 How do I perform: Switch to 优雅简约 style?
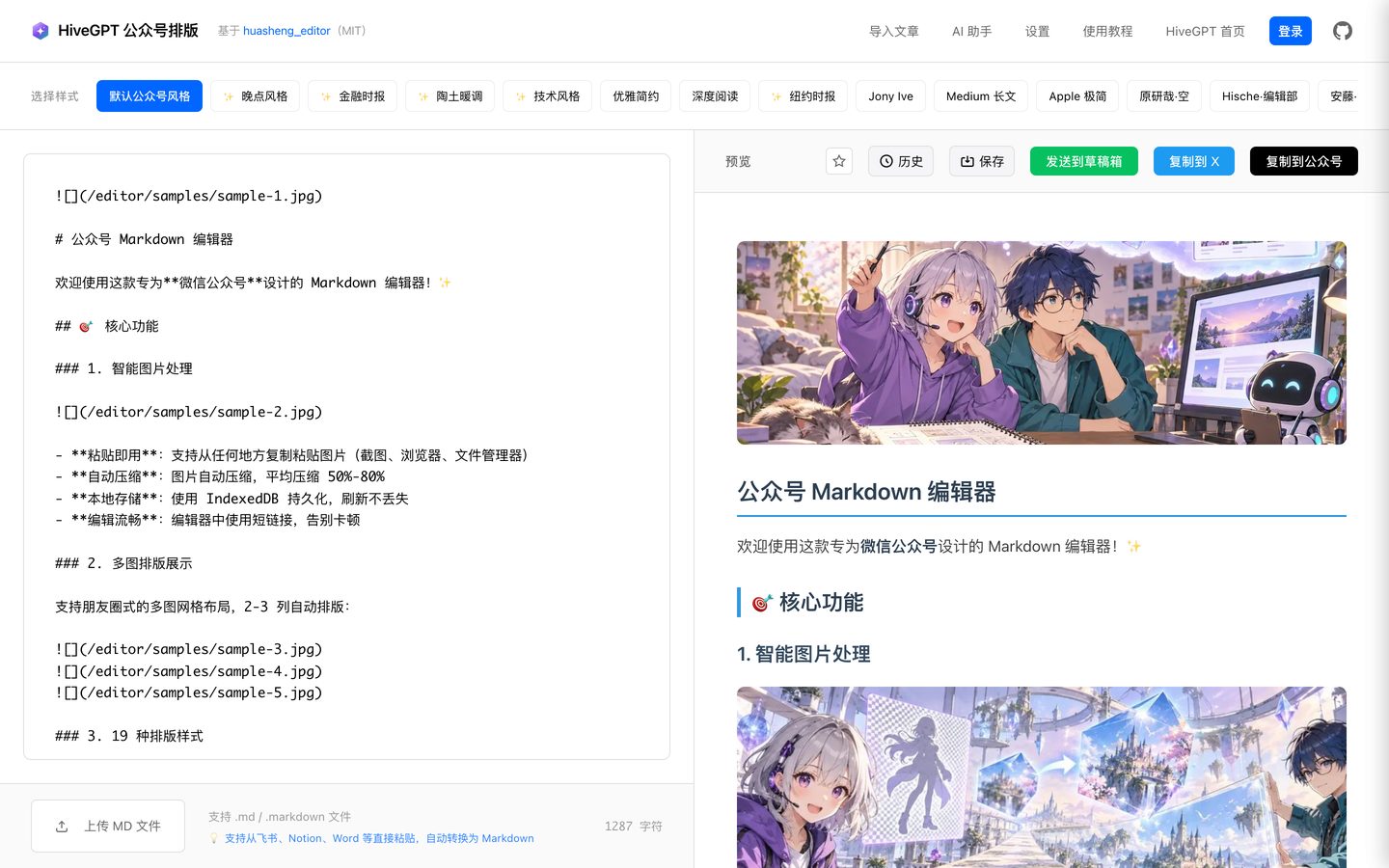coord(636,96)
